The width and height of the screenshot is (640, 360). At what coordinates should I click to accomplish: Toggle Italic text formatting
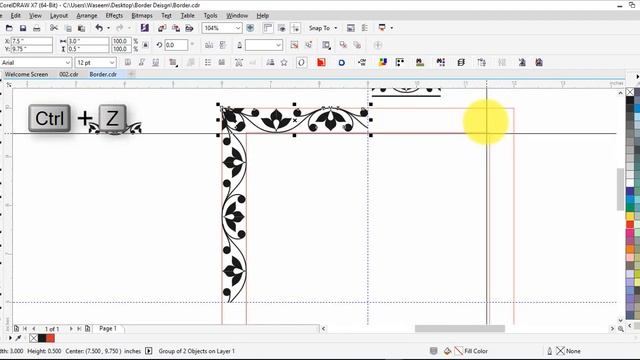coord(142,62)
